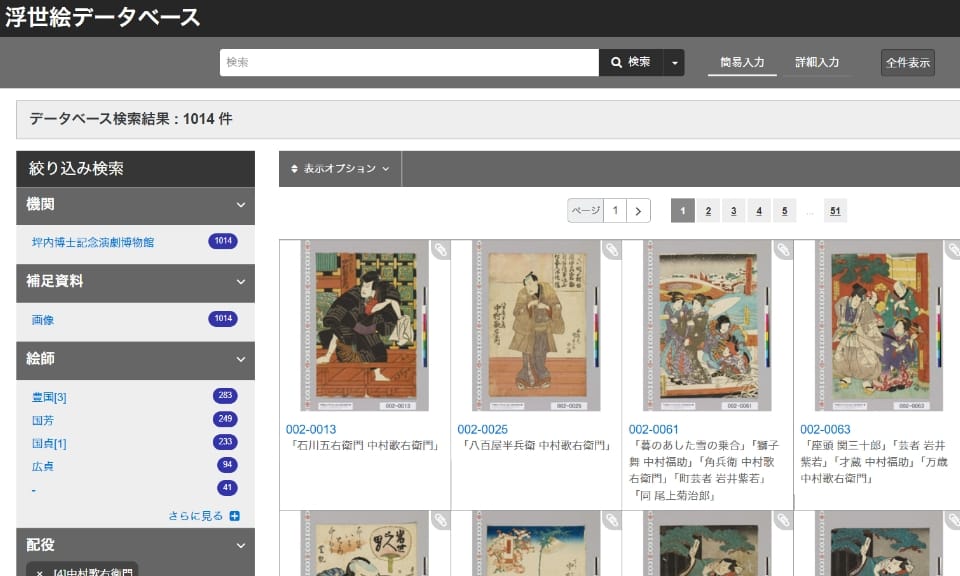The image size is (960, 576).
Task: Open thumbnail of print 002-0013
Action: (365, 326)
